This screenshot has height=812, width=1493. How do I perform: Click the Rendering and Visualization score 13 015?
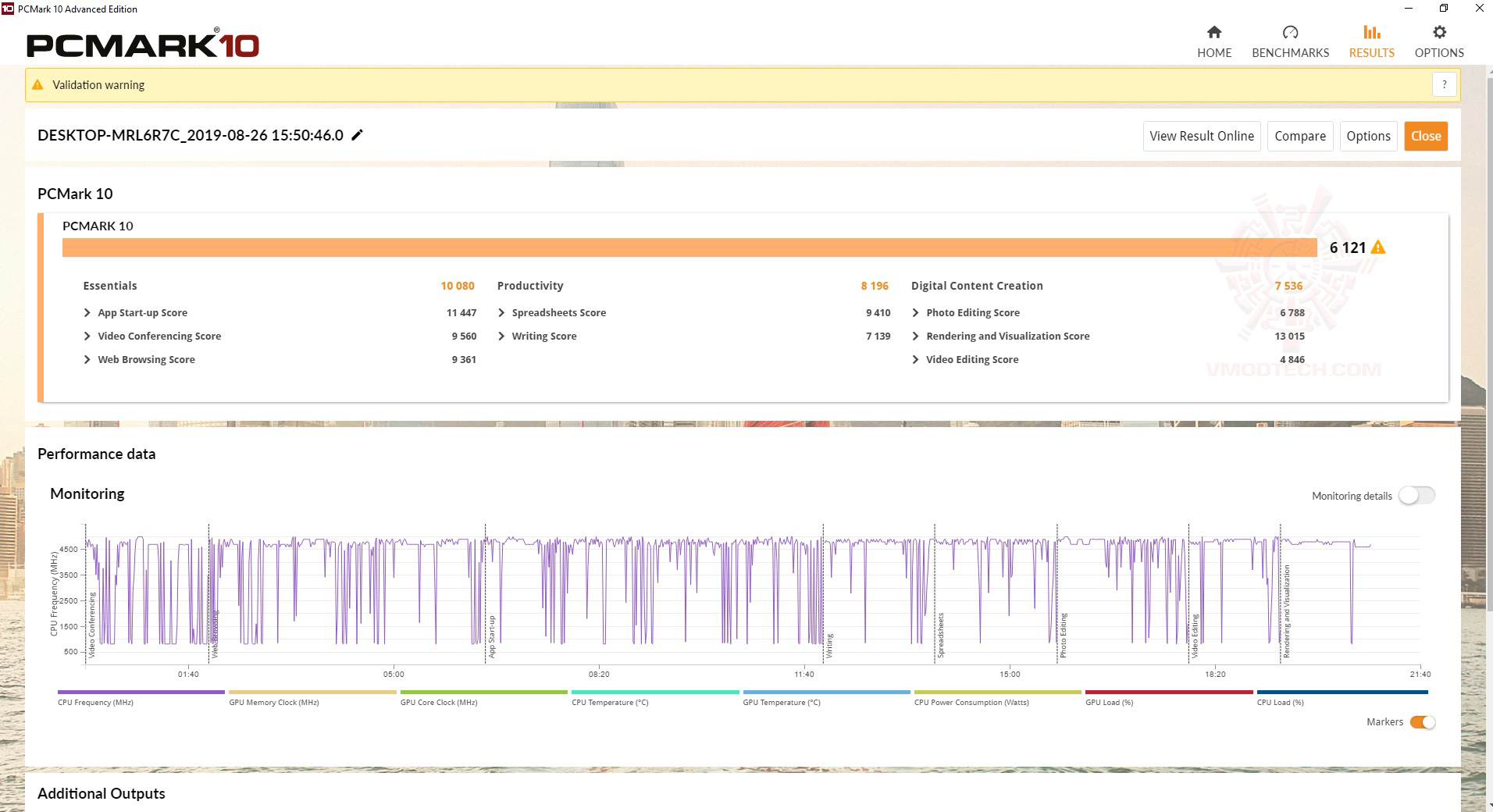[1289, 336]
